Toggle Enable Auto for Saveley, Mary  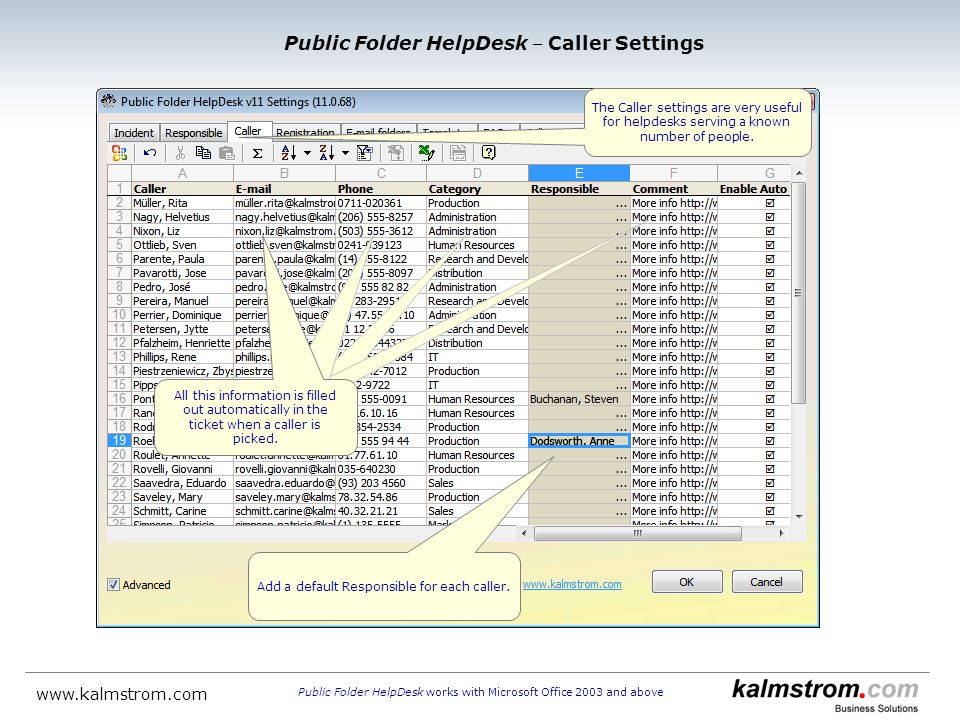pos(770,497)
